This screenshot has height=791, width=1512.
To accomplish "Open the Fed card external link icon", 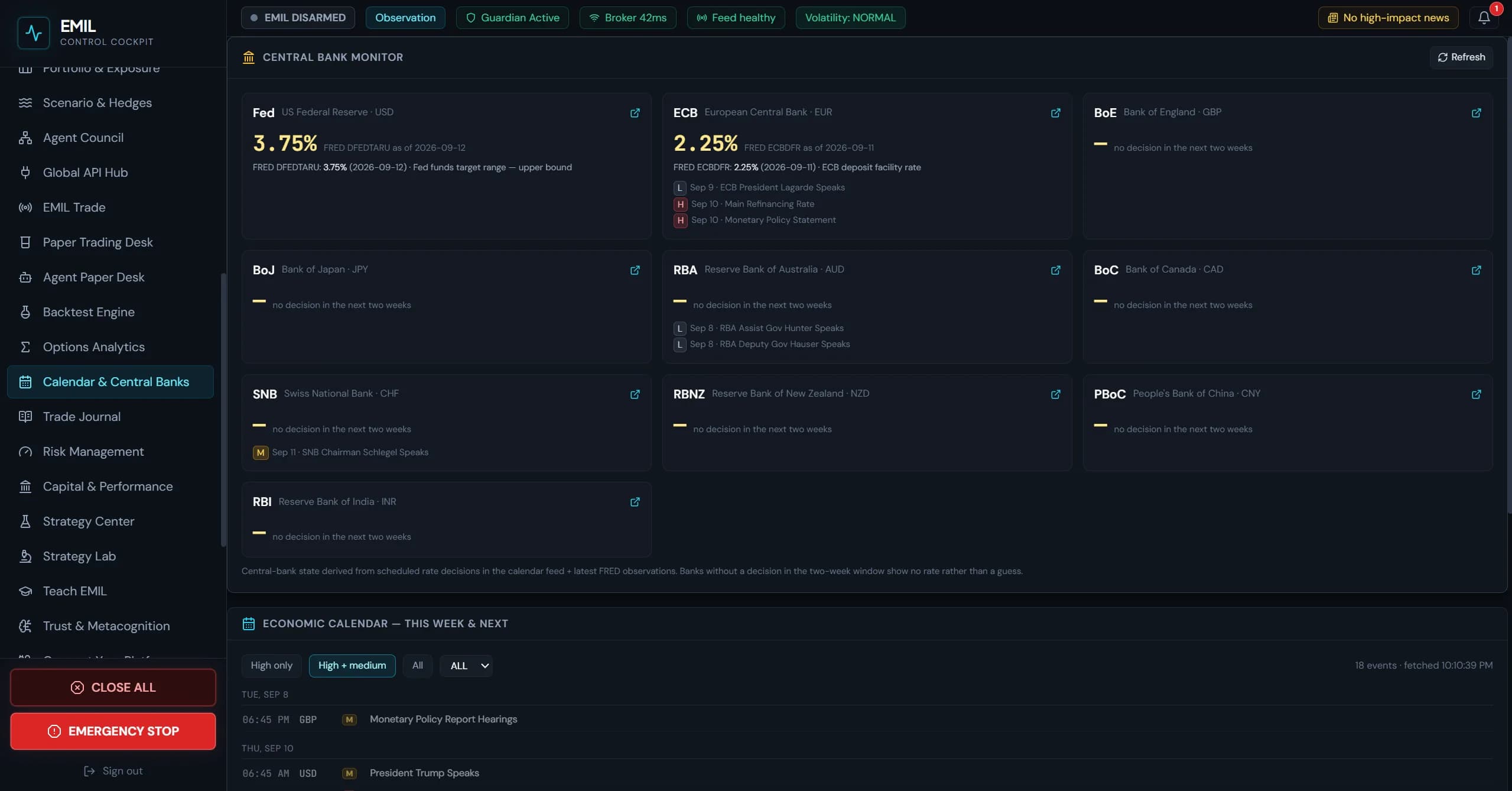I will coord(635,113).
